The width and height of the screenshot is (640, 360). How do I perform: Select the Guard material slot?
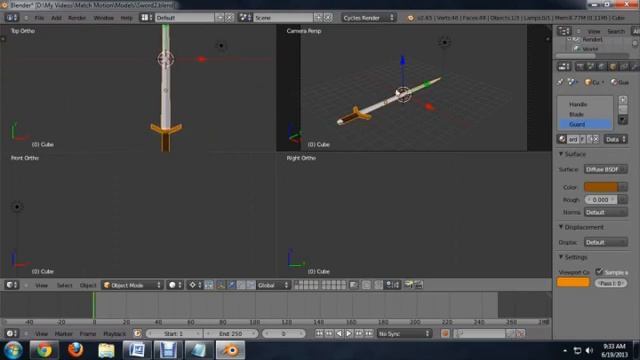click(x=585, y=124)
